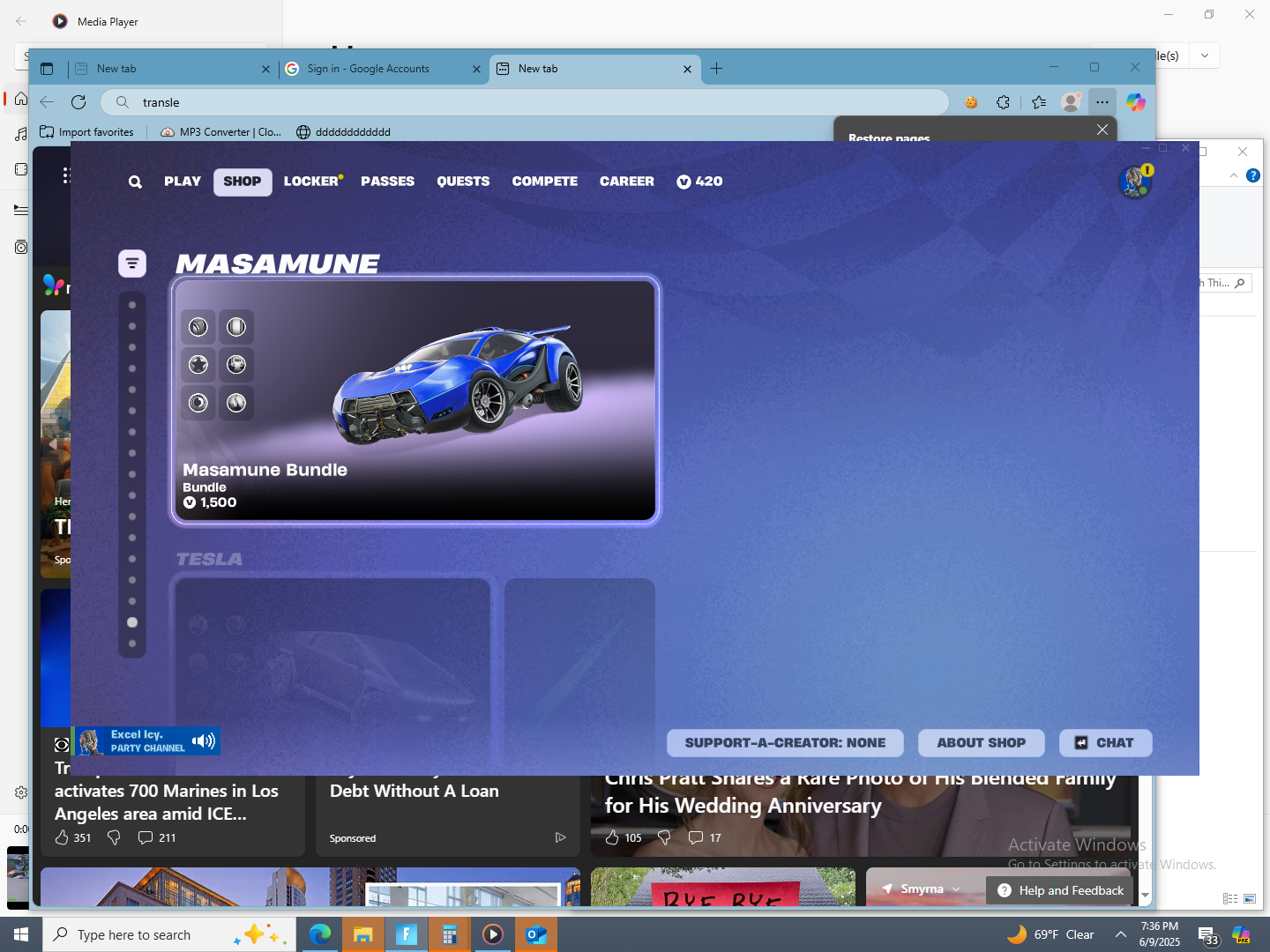1270x952 pixels.
Task: Open the dddddddddddd bookmark
Action: tap(343, 132)
